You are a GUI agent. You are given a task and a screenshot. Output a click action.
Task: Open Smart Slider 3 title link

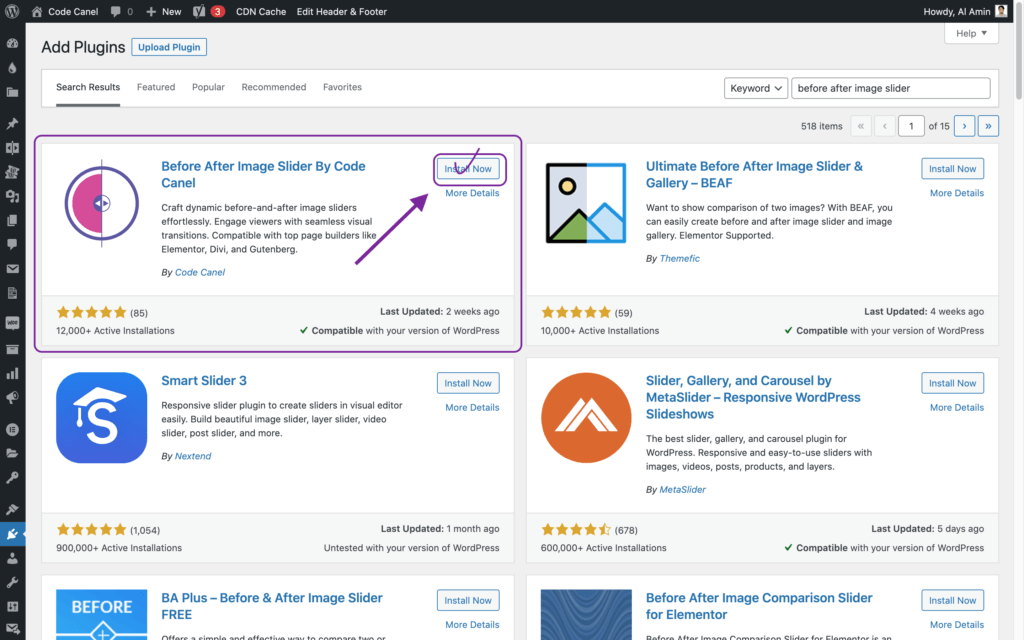click(204, 381)
